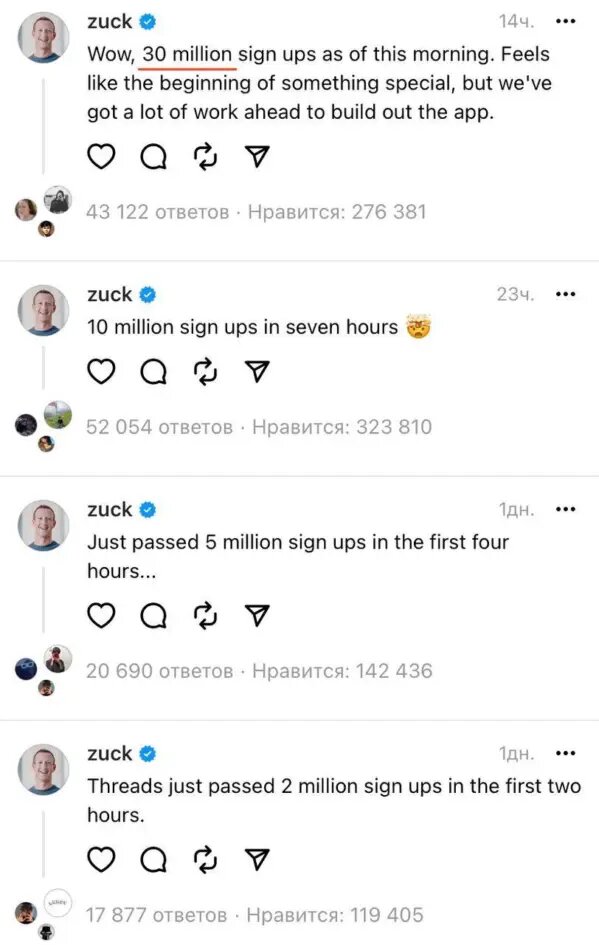
Task: Open more options on the 23ч. post
Action: (565, 295)
